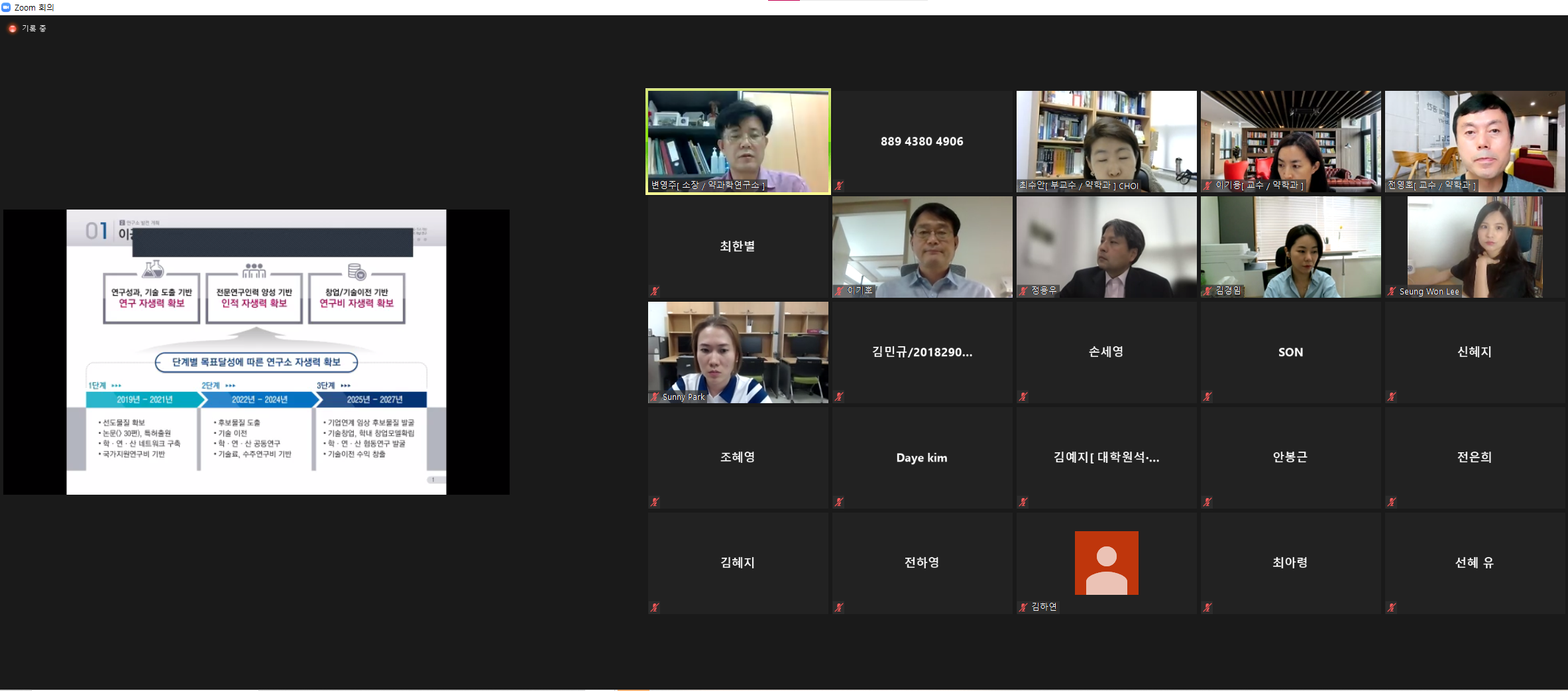The width and height of the screenshot is (1568, 691).
Task: Click the flask icon on the shared slide
Action: click(153, 269)
